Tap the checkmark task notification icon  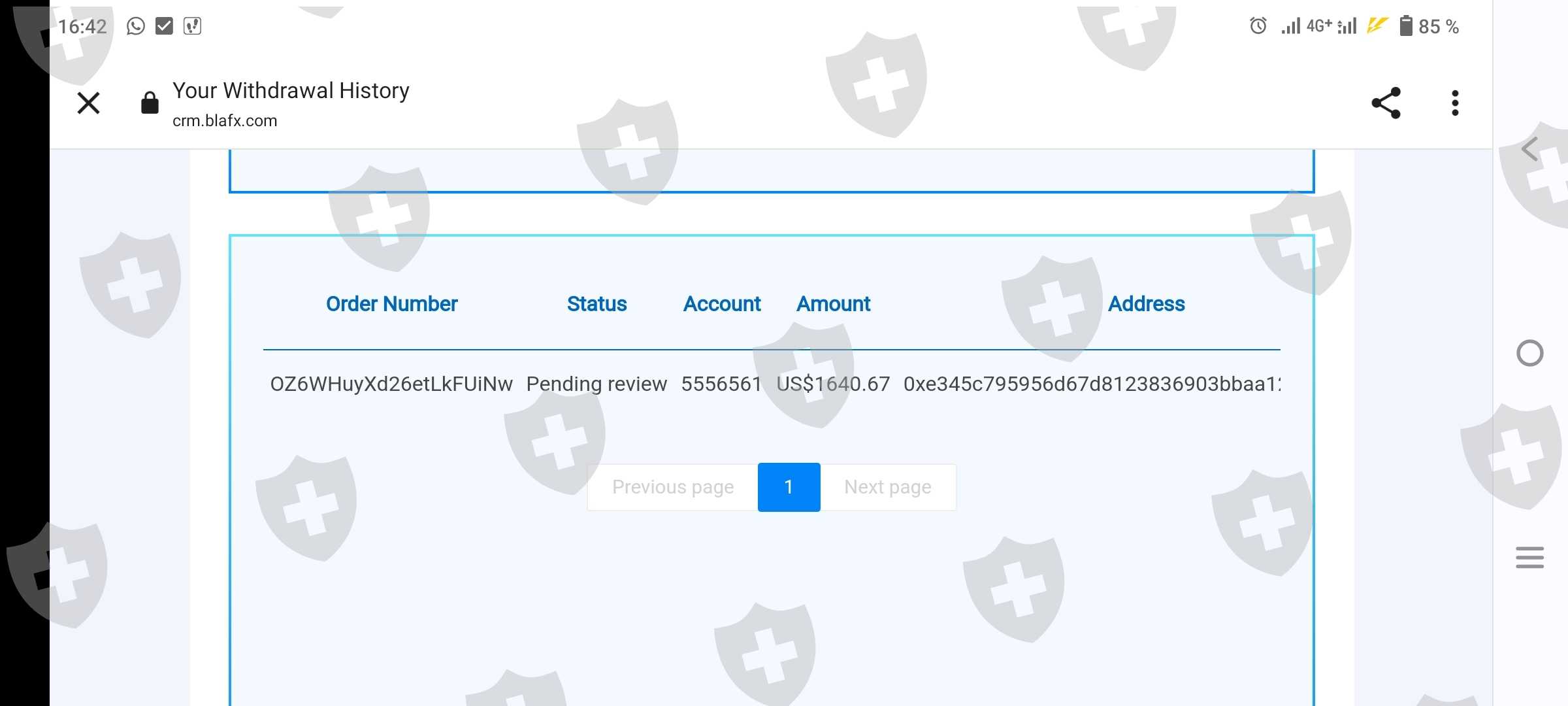click(x=164, y=26)
